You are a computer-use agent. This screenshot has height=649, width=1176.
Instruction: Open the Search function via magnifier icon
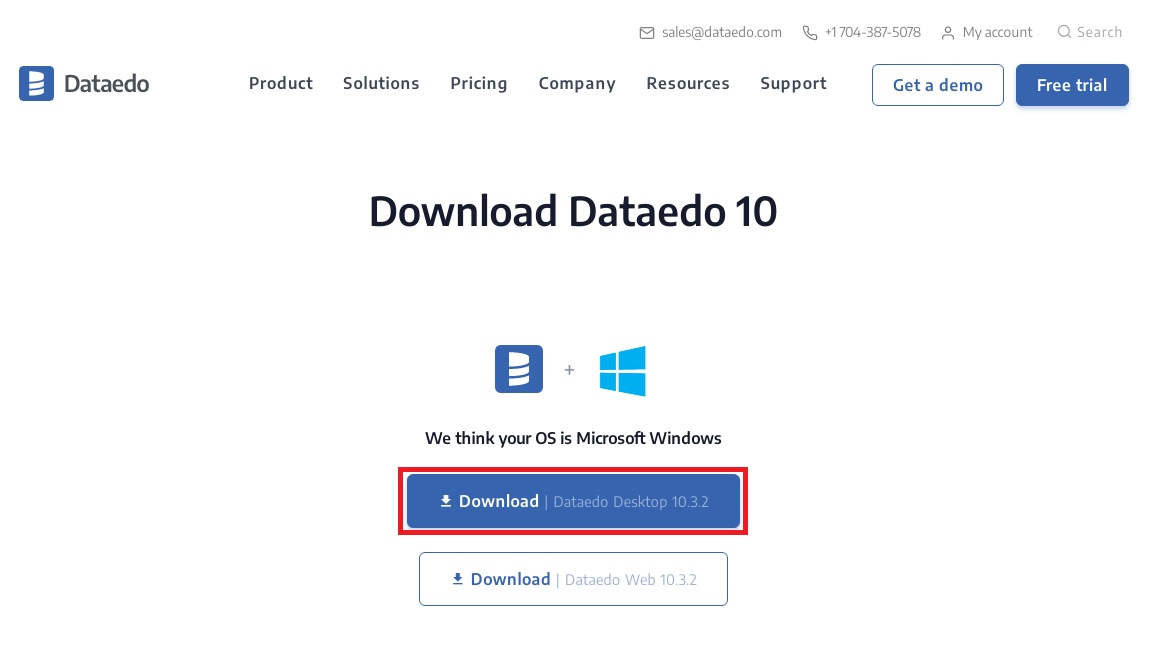click(x=1064, y=31)
